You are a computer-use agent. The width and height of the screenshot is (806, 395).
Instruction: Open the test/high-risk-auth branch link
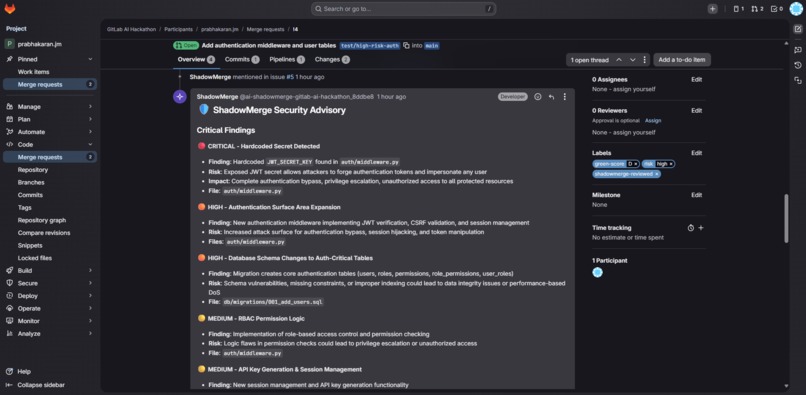(370, 45)
